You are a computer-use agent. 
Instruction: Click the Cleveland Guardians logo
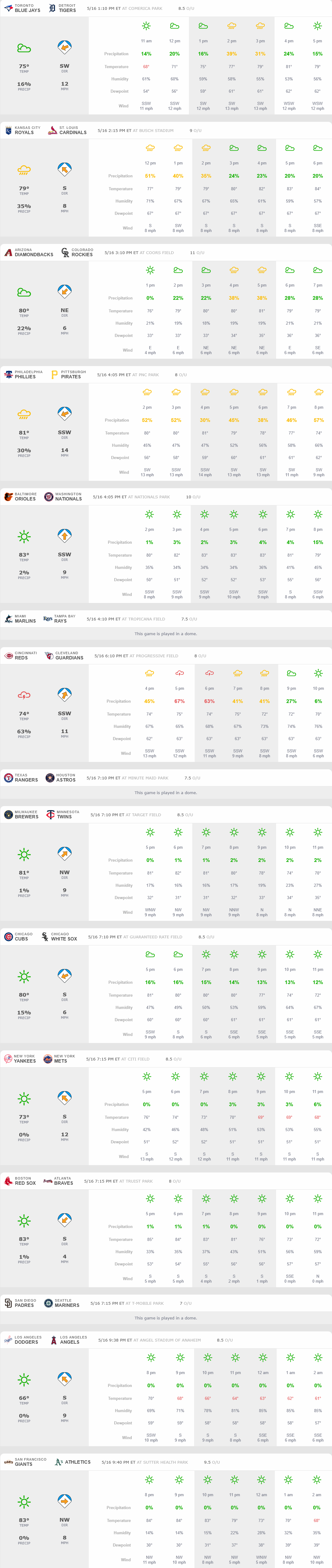49,655
